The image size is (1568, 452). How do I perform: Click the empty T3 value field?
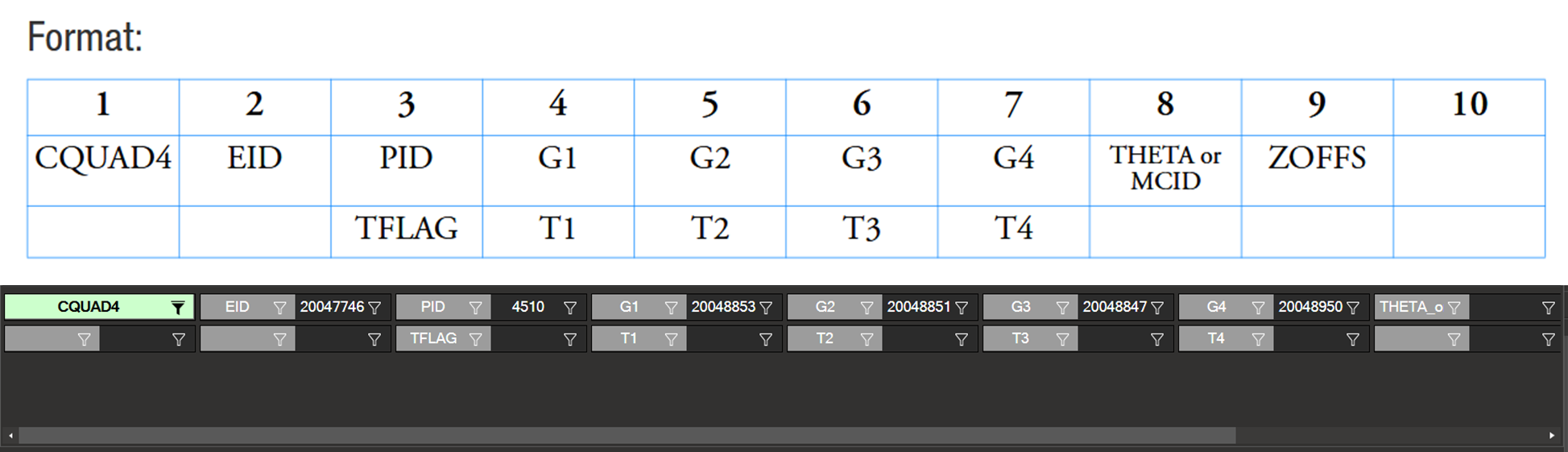point(1114,339)
